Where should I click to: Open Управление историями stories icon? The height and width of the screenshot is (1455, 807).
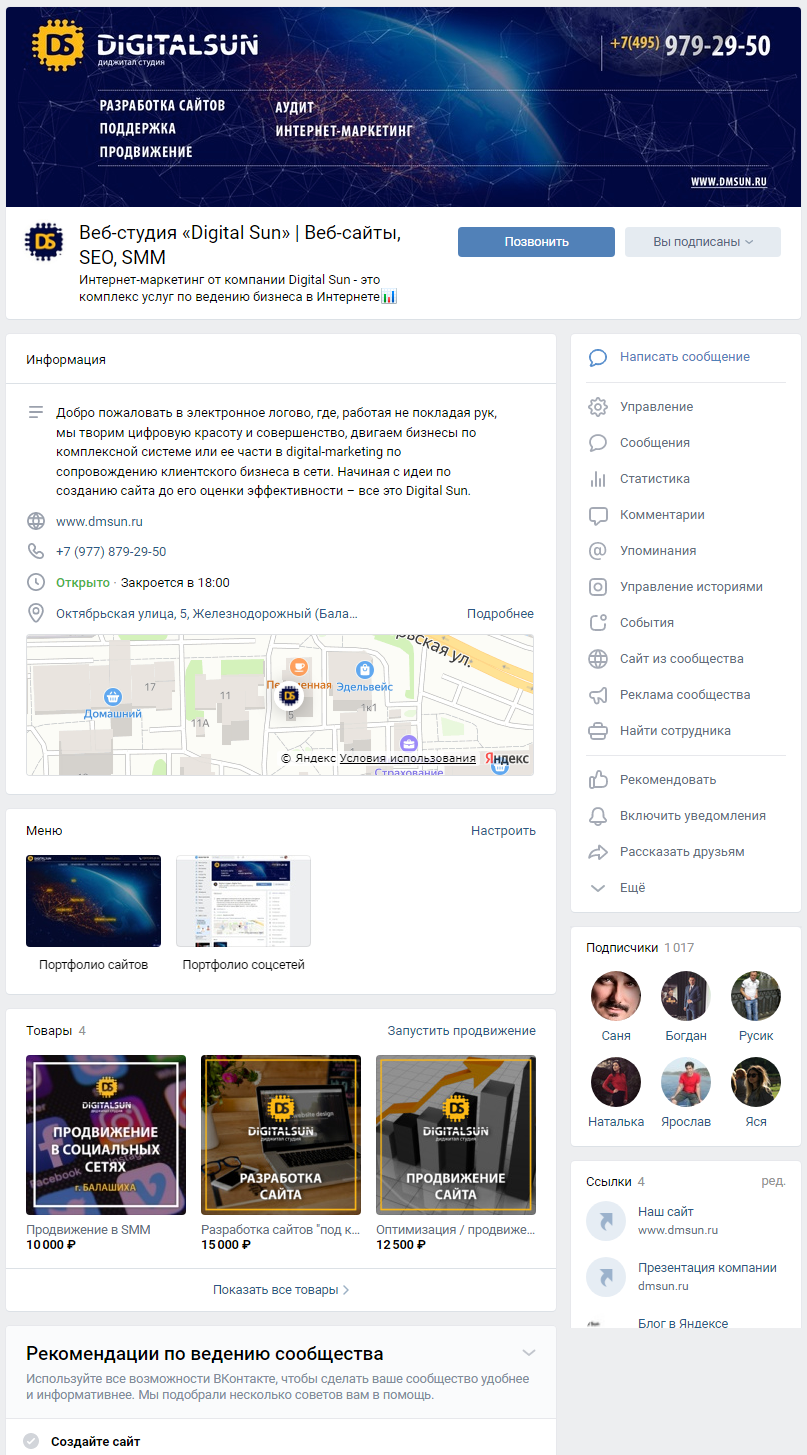598,586
